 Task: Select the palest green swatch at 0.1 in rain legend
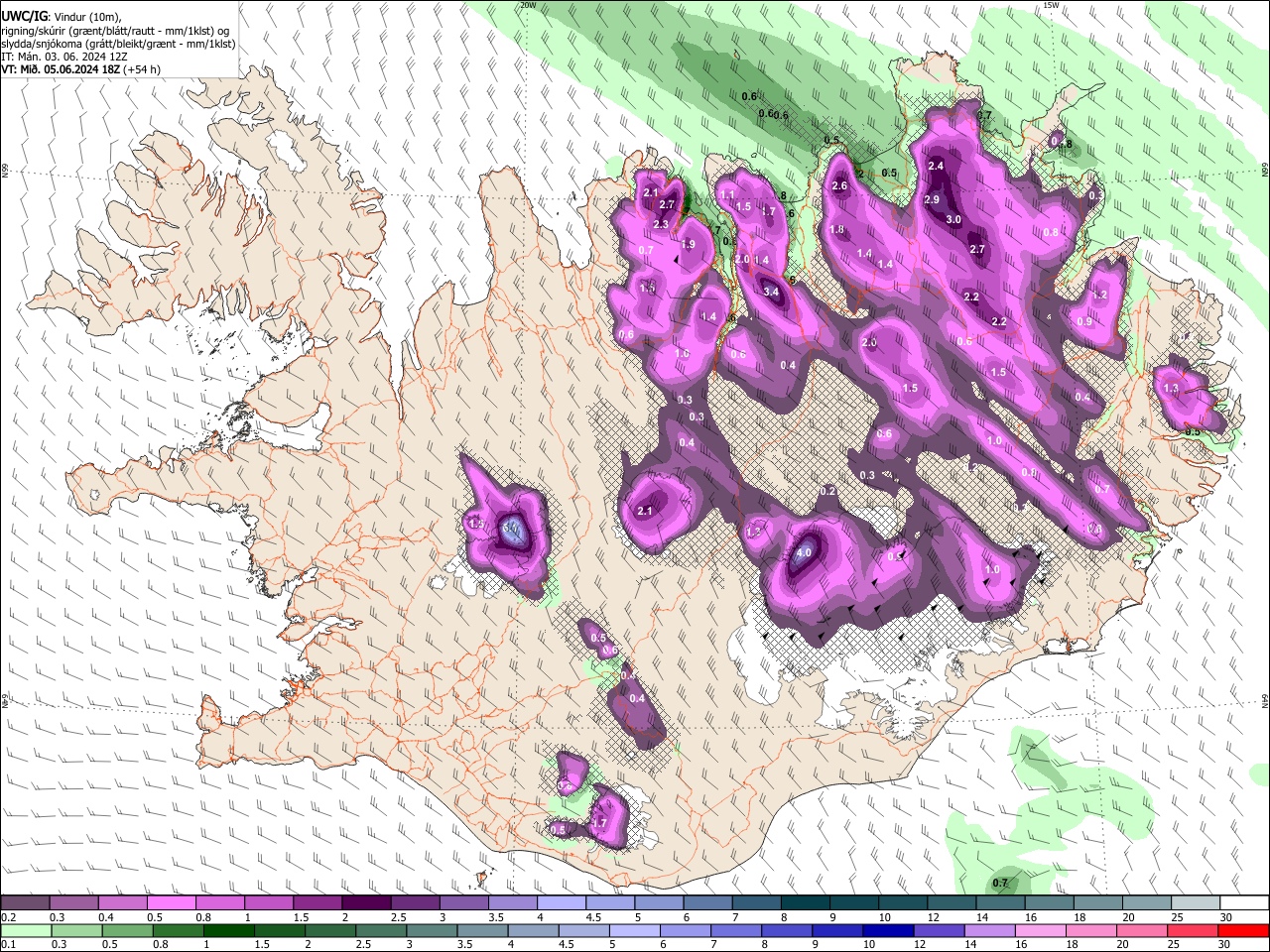click(25, 930)
